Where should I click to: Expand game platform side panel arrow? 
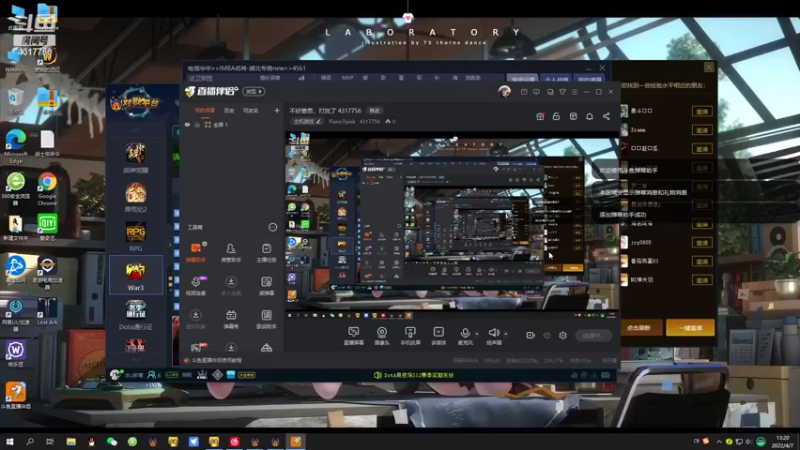pyautogui.click(x=170, y=245)
